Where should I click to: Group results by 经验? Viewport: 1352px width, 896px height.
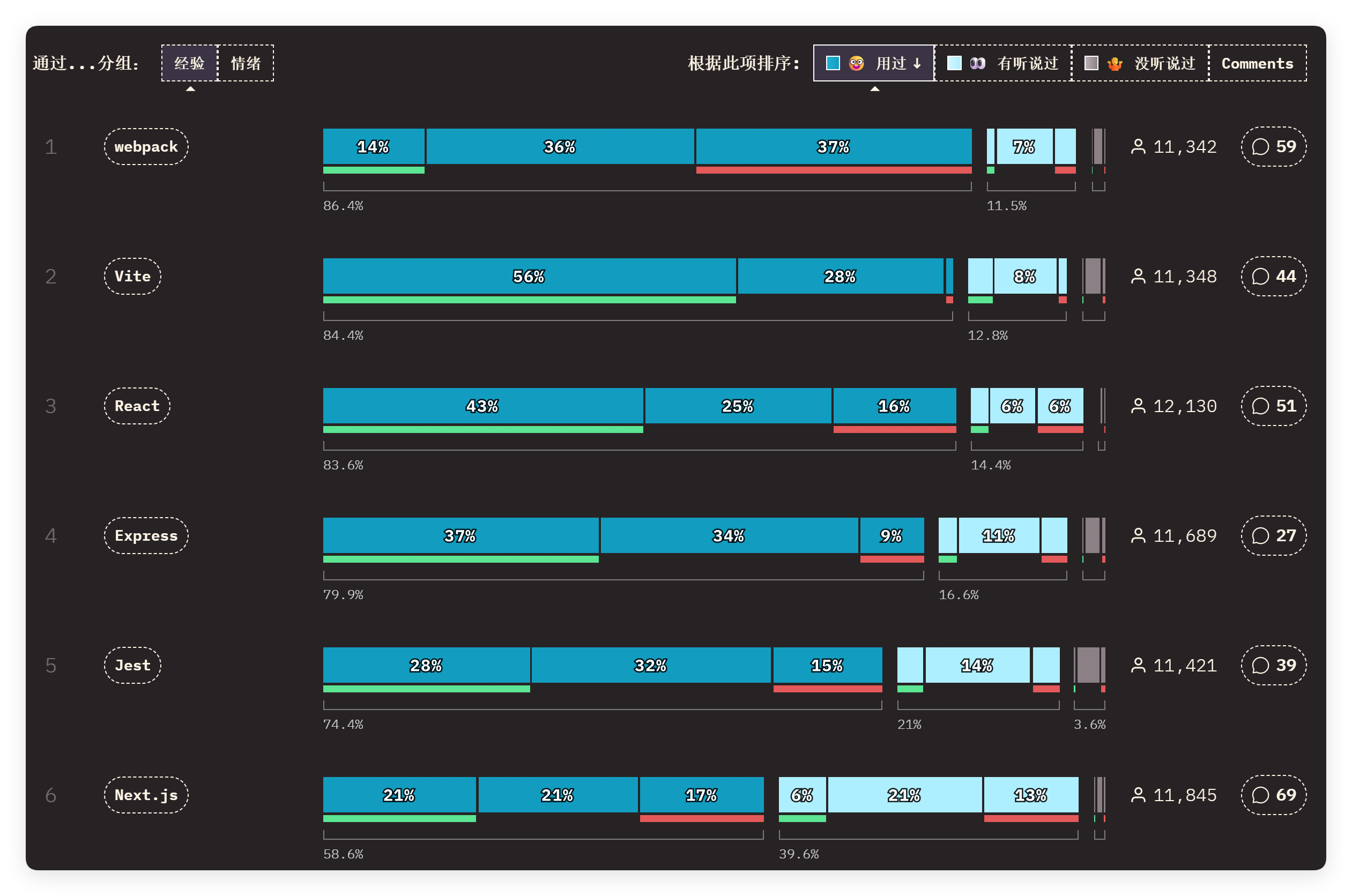click(x=189, y=63)
